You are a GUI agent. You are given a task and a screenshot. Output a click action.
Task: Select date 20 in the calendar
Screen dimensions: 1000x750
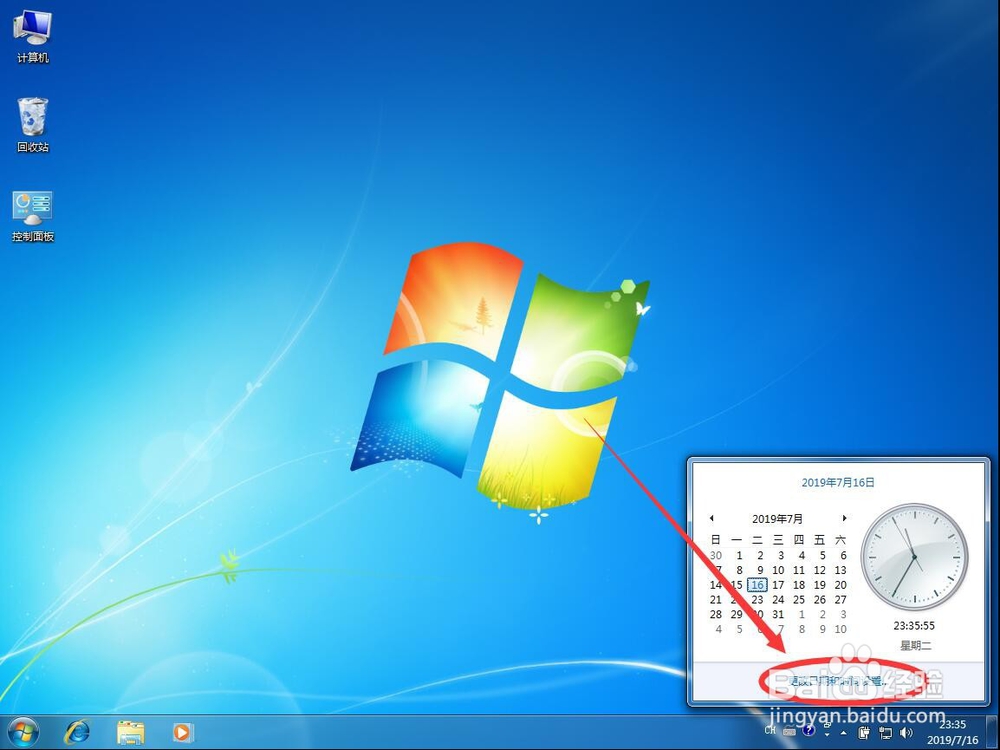(x=841, y=585)
